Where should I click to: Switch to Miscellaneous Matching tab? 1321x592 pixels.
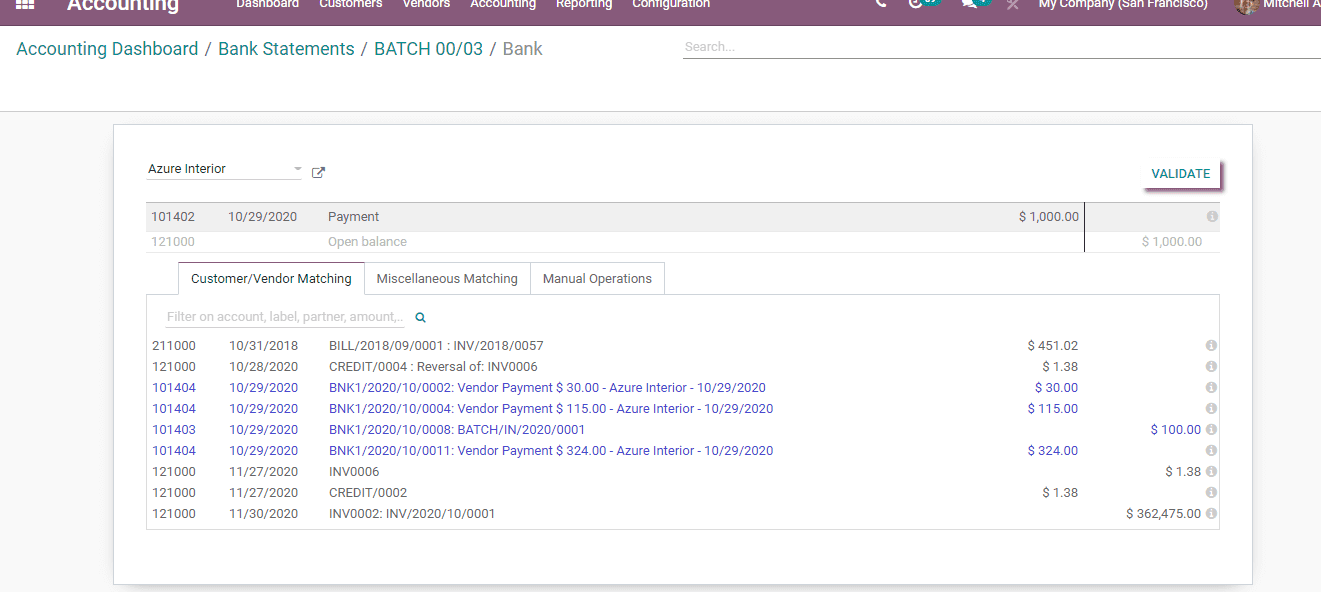pyautogui.click(x=447, y=279)
